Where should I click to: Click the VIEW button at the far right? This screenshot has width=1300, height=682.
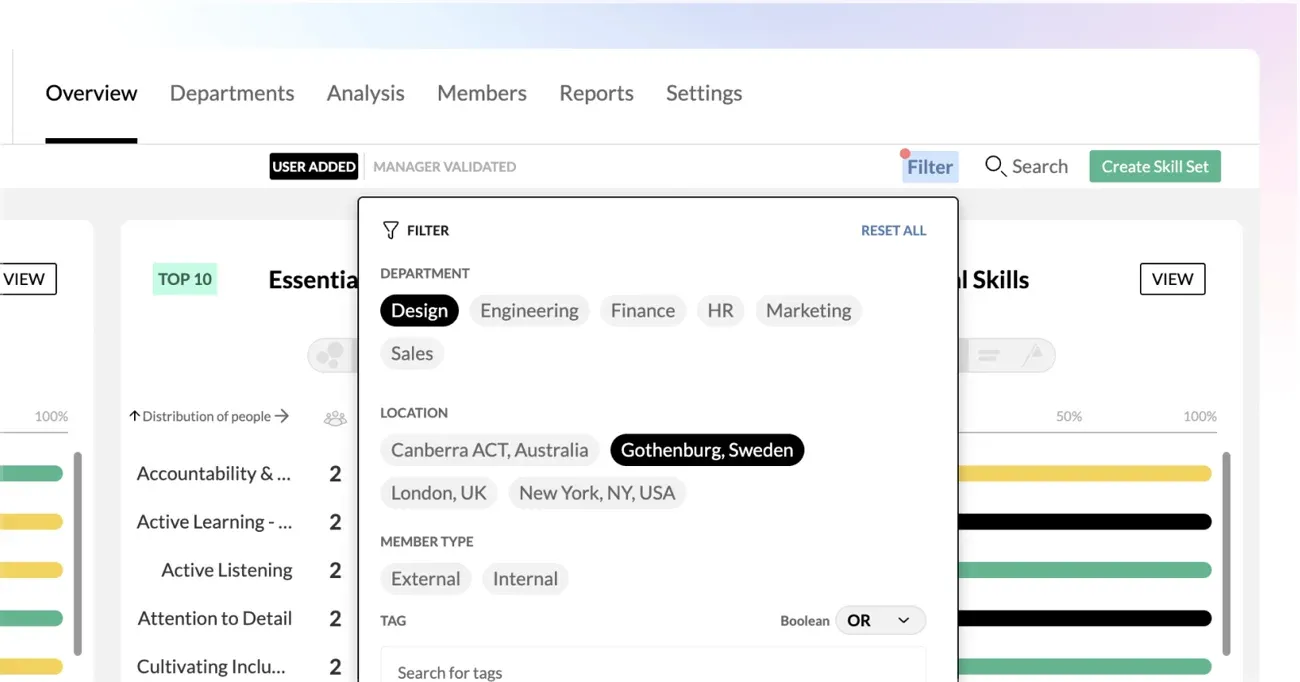(x=1172, y=279)
